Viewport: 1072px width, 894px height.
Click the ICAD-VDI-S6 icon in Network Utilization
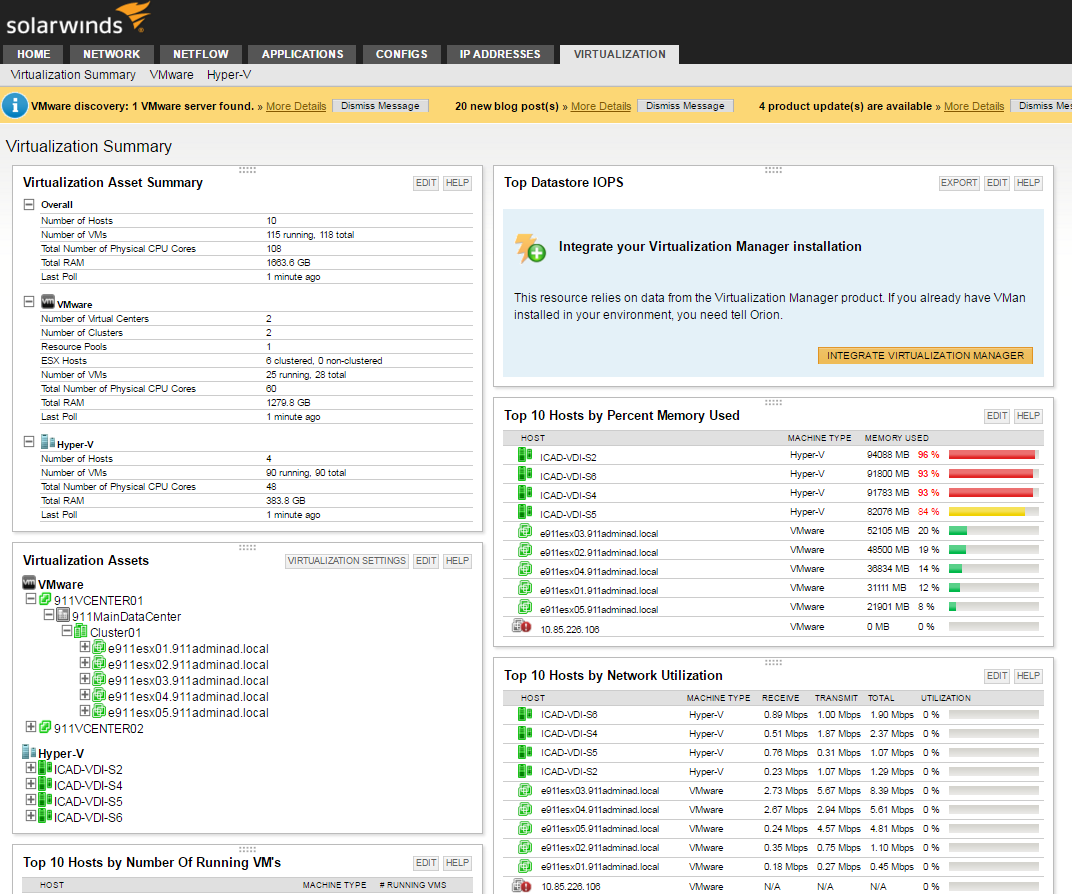tap(525, 714)
